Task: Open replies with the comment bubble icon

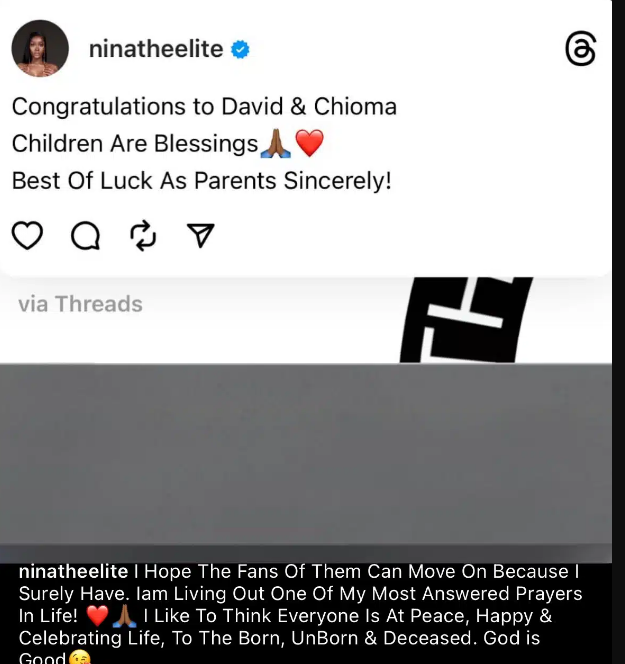Action: 86,235
